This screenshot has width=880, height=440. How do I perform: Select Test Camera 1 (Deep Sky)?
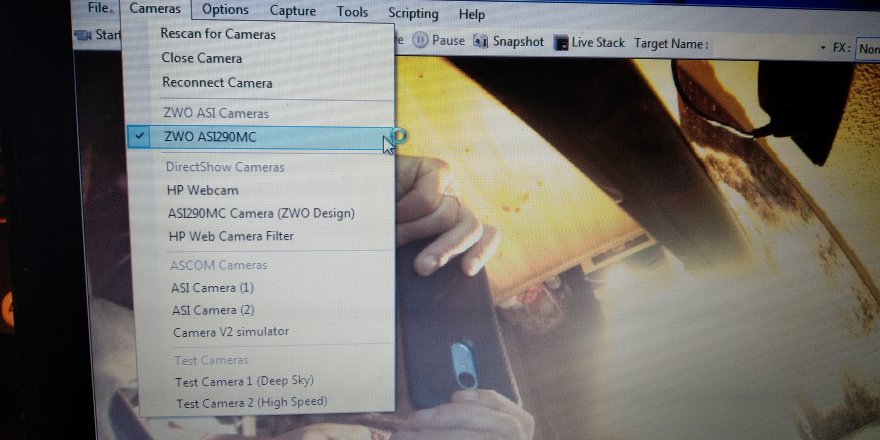pos(244,382)
